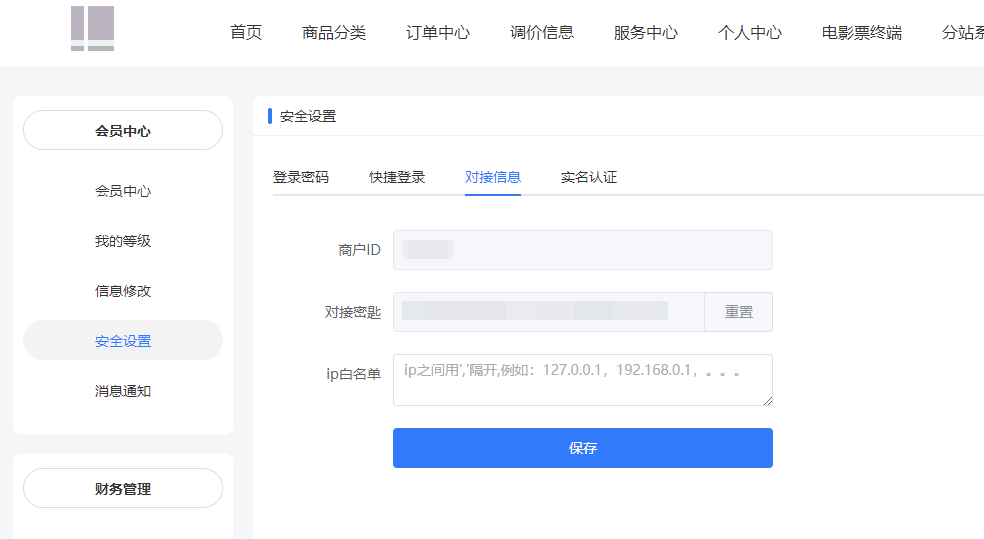The height and width of the screenshot is (539, 984).
Task: Click the 财务管理 sidebar header button
Action: (x=123, y=488)
